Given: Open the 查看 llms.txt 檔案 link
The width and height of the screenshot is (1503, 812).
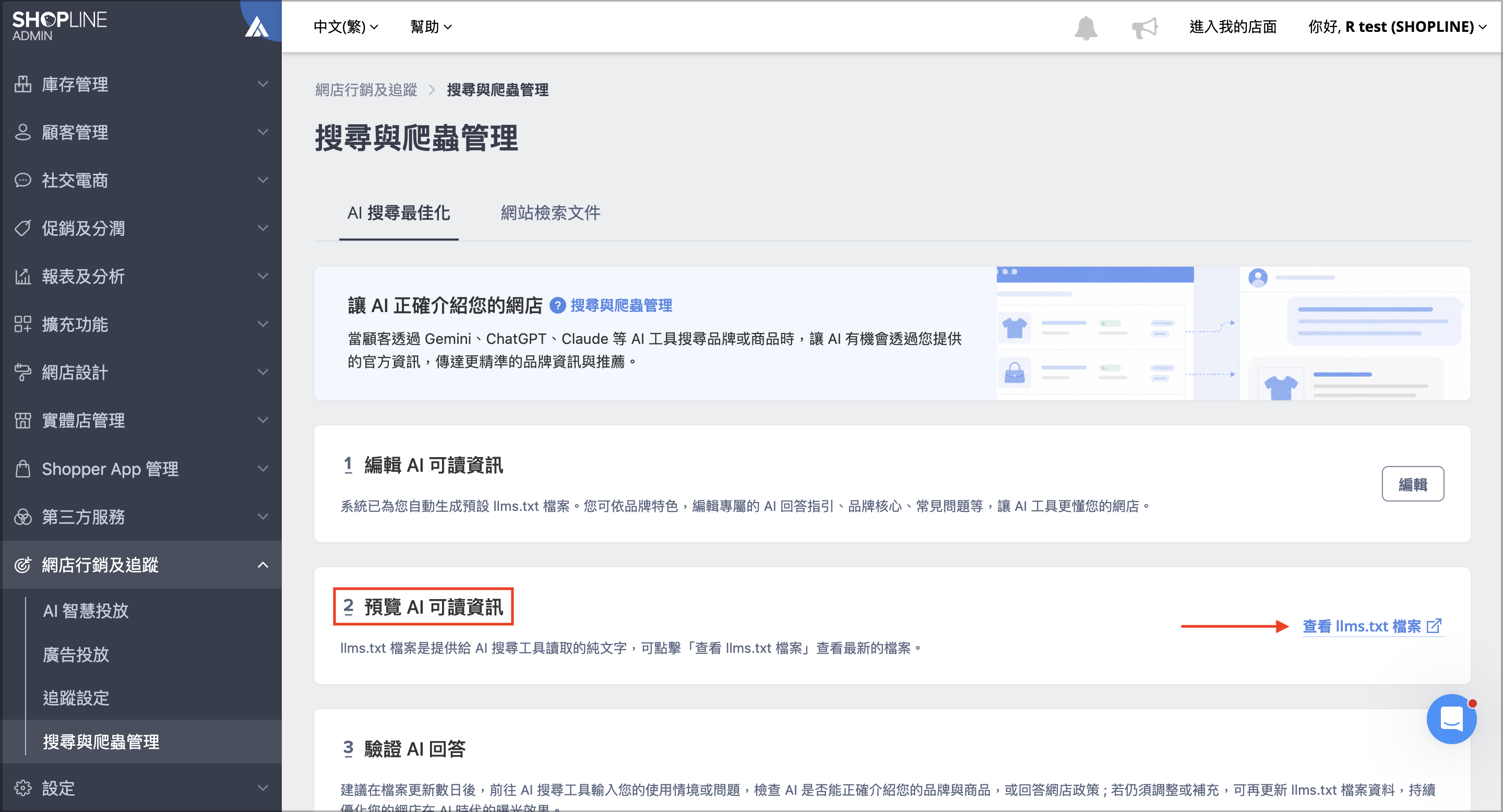Looking at the screenshot, I should [1373, 627].
